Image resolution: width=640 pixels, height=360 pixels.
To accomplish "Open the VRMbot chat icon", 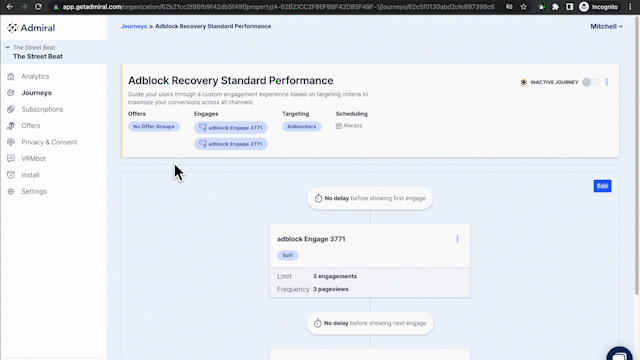I will tap(11, 158).
